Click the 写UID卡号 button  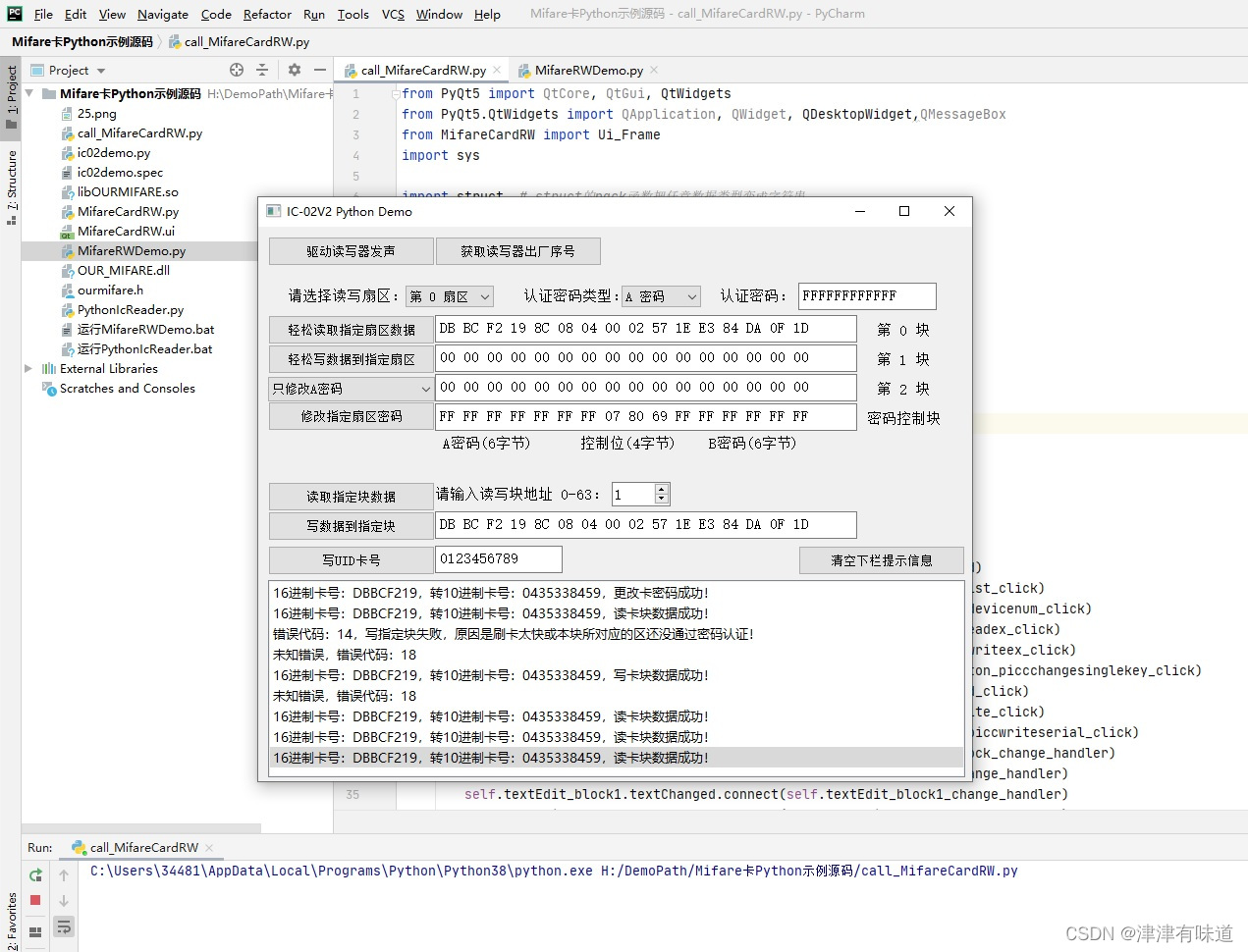[x=352, y=560]
